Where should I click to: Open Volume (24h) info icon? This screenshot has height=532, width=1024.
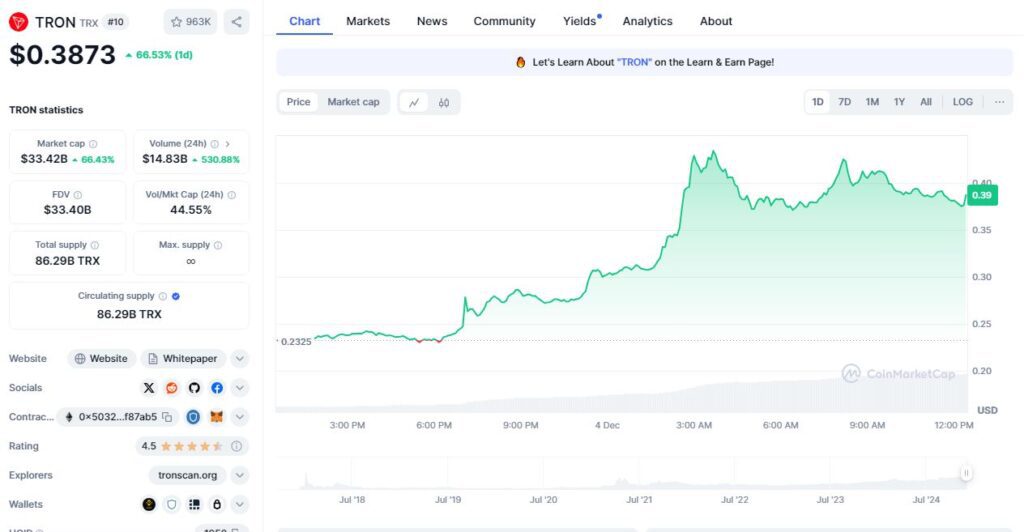coord(214,144)
